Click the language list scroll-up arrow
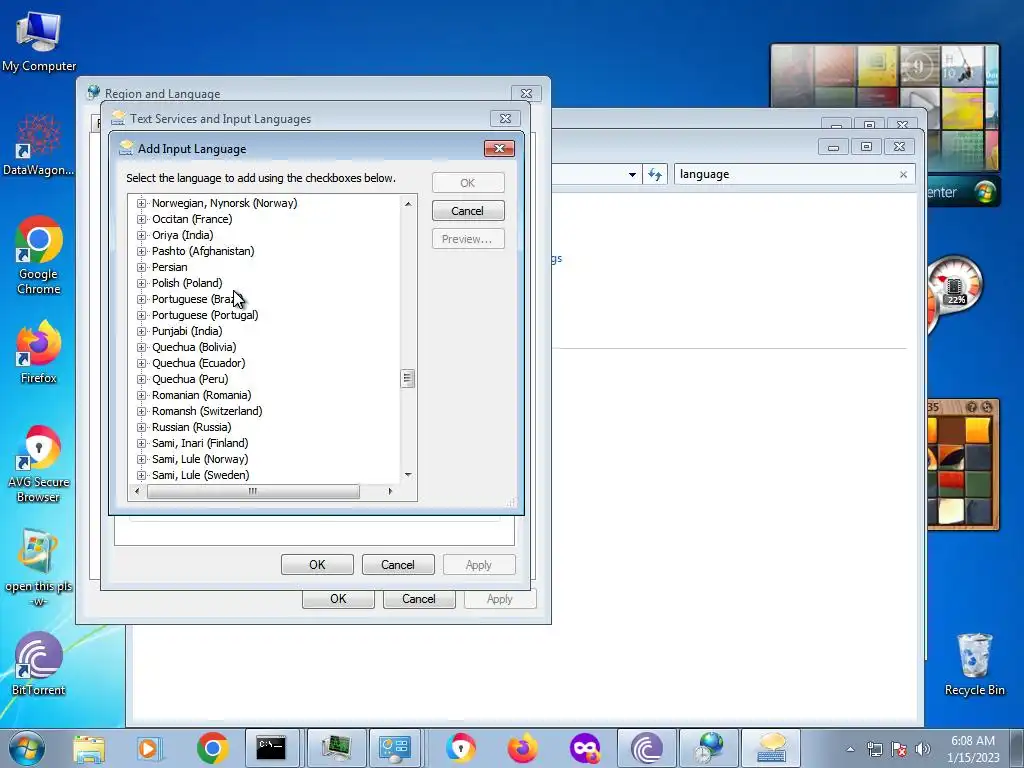 408,204
